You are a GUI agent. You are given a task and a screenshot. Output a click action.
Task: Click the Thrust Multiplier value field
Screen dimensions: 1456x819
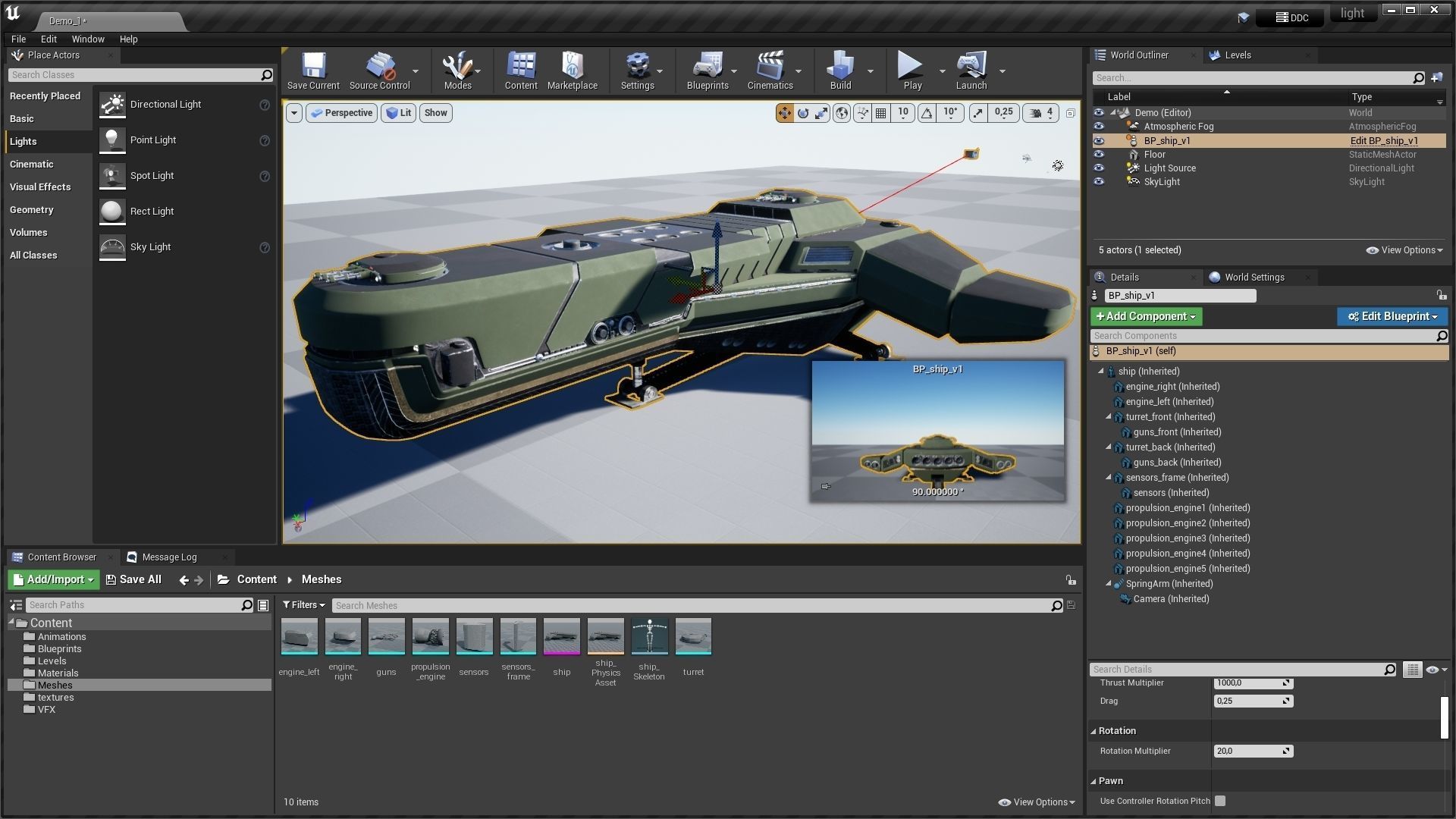[1253, 683]
